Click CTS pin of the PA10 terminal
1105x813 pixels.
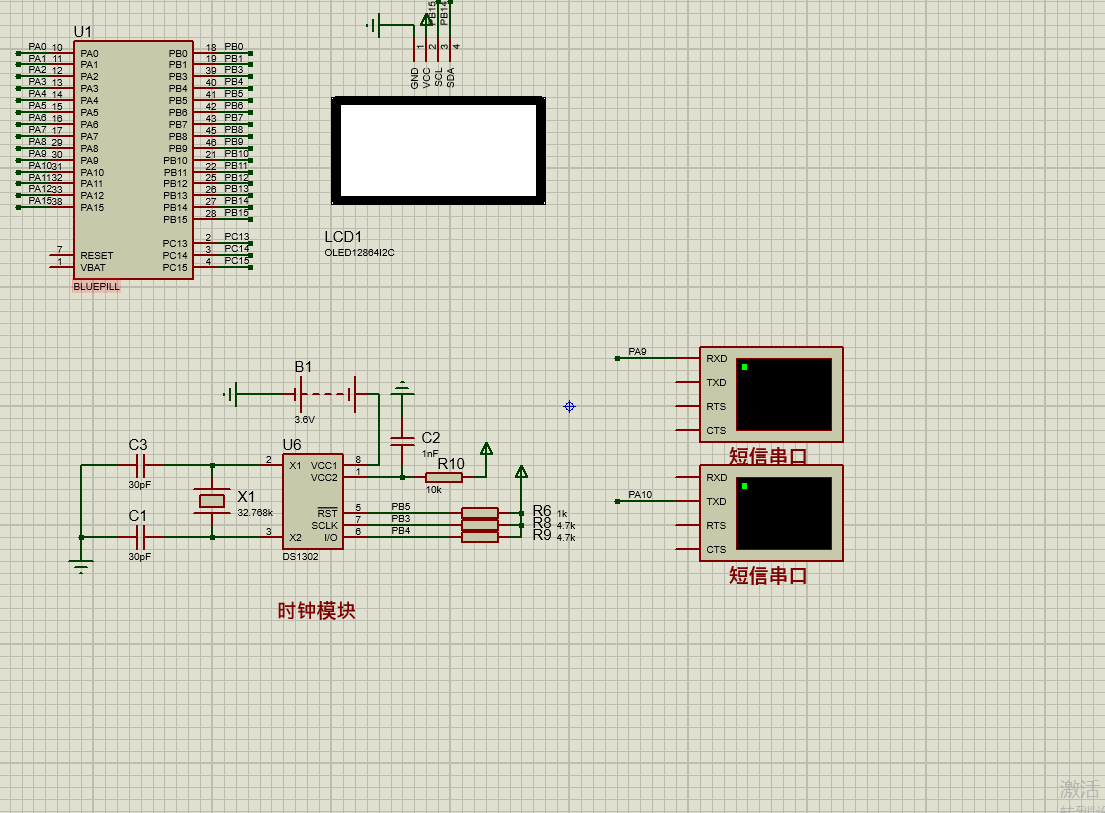[716, 550]
